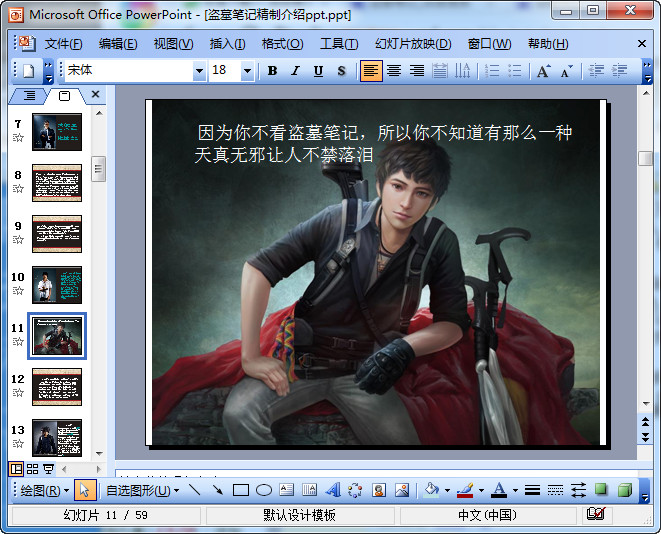Image resolution: width=661 pixels, height=534 pixels.
Task: Open 编辑(E) menu
Action: tap(118, 43)
